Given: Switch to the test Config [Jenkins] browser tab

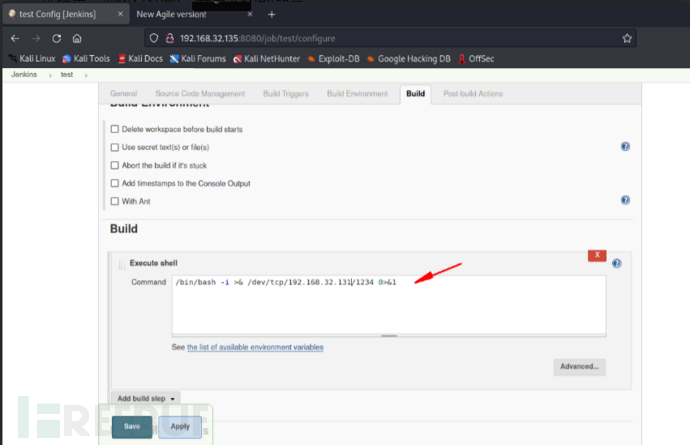Looking at the screenshot, I should (66, 14).
